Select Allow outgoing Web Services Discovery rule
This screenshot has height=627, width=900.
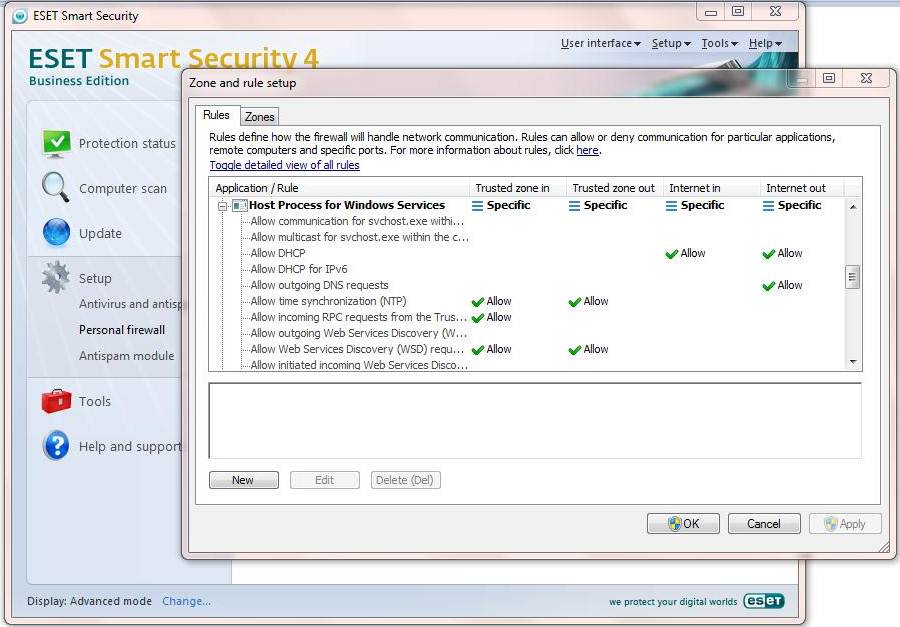[359, 334]
